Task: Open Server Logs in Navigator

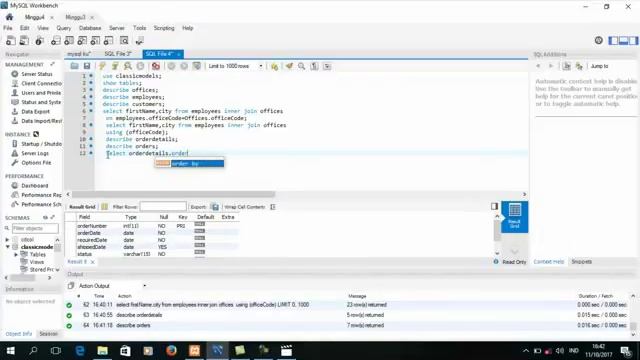Action: [35, 153]
